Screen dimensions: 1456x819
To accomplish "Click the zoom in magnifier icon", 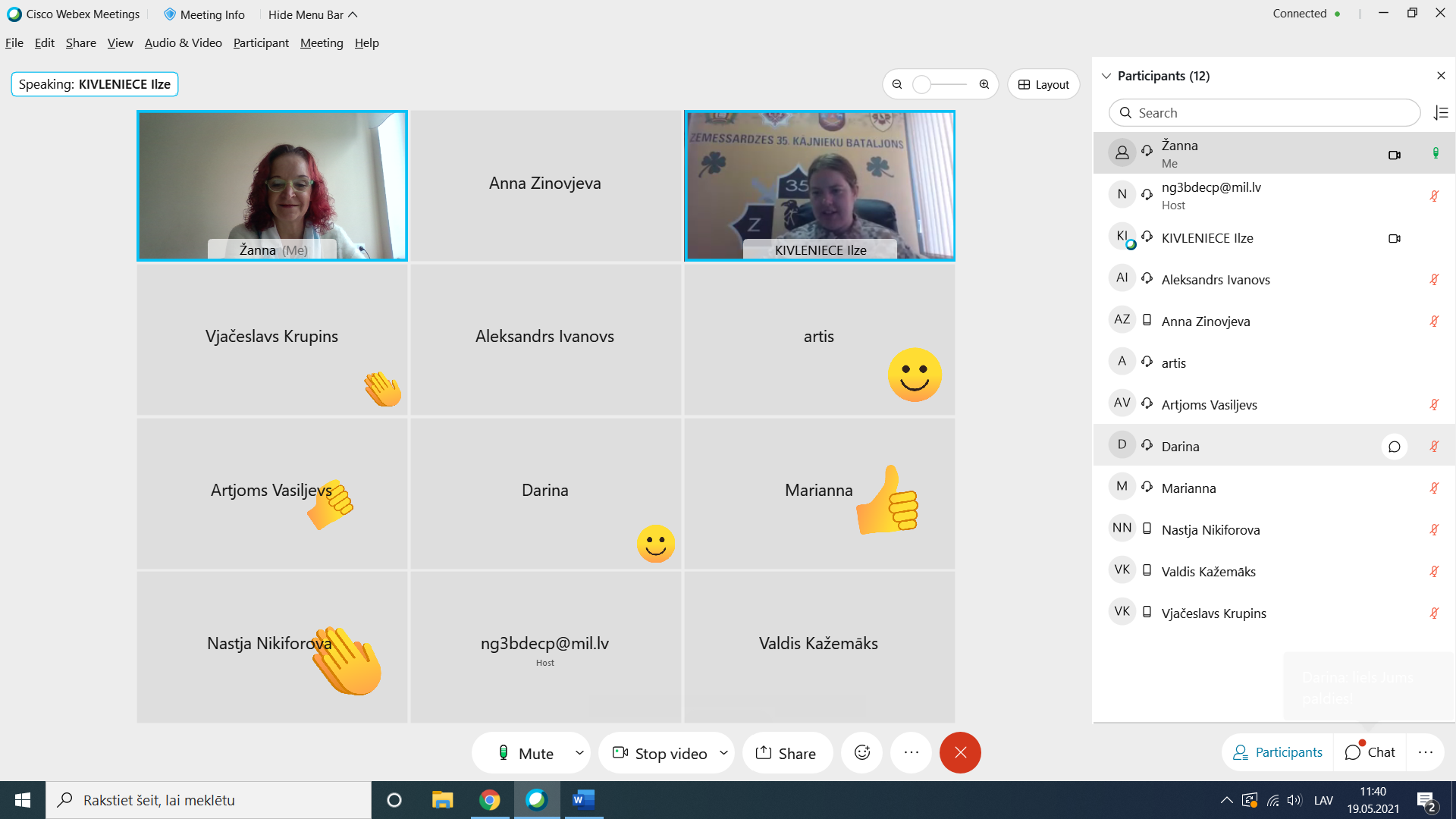I will tap(984, 84).
